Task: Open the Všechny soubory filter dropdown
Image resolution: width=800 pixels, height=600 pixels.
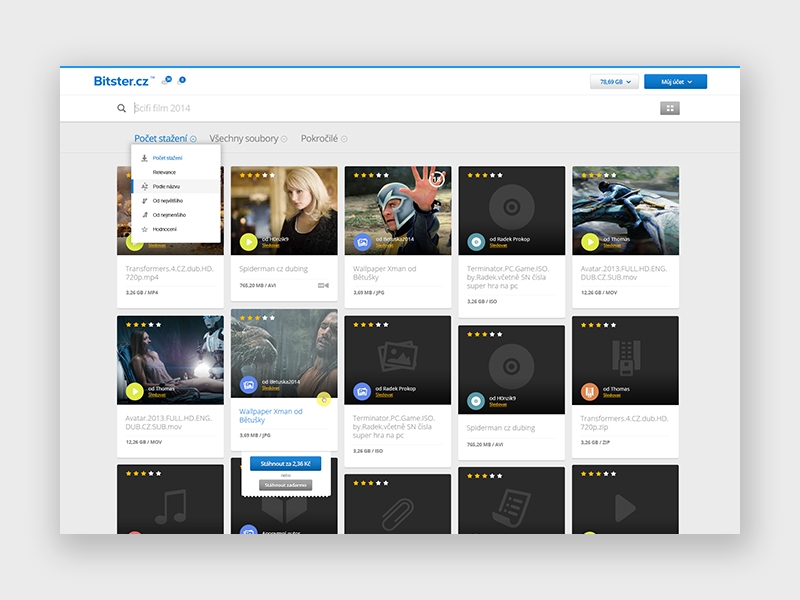Action: coord(248,138)
